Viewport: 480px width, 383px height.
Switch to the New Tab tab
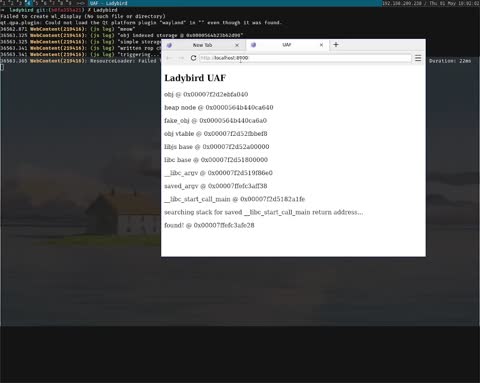pyautogui.click(x=203, y=45)
